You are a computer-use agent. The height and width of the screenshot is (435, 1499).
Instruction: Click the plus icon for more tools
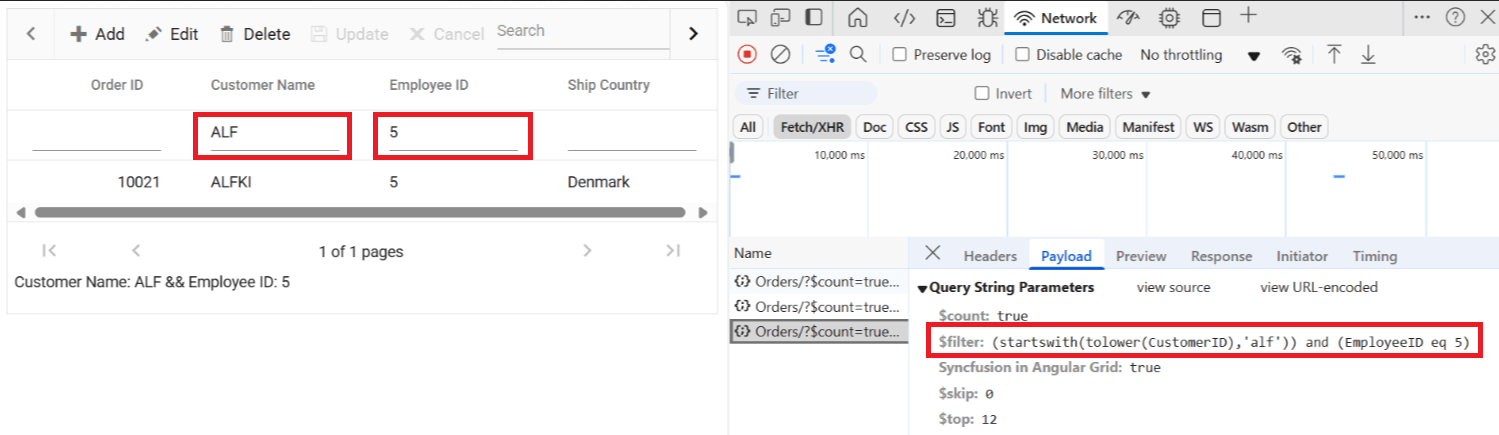click(1248, 16)
